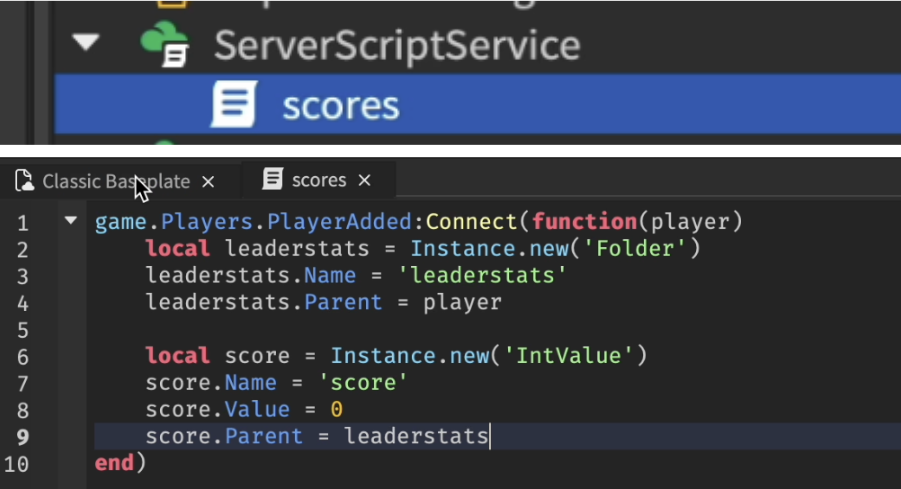Click 'Instance' on line 2

tap(463, 248)
